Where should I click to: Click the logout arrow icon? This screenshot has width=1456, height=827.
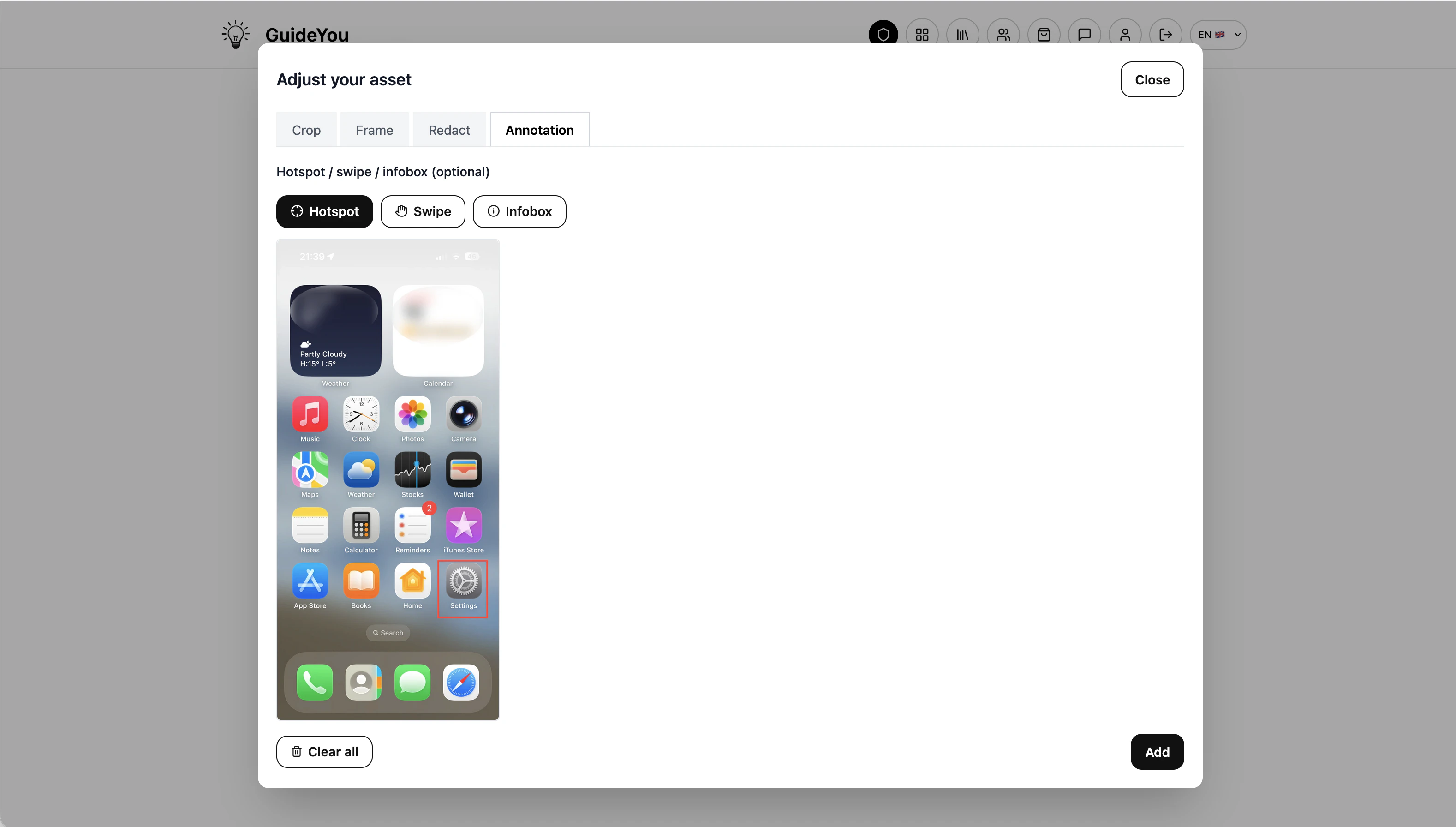coord(1165,35)
